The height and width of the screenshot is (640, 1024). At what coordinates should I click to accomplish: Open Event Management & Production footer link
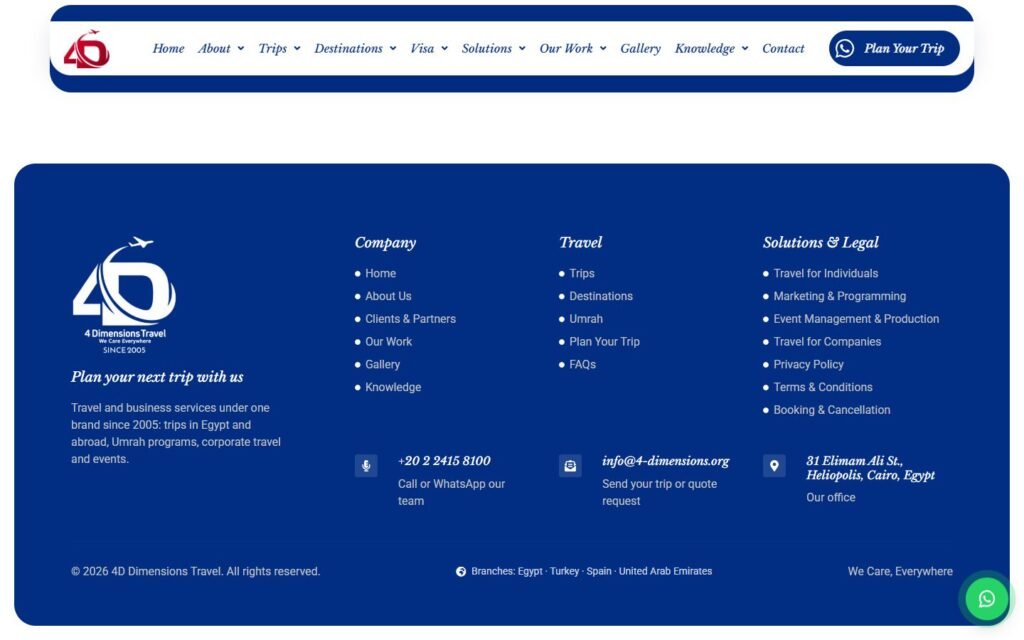856,319
